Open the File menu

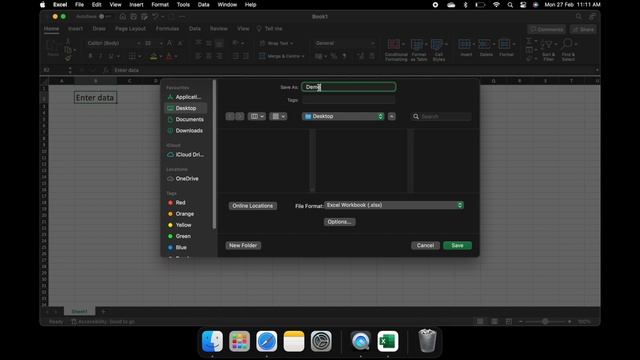tap(79, 5)
